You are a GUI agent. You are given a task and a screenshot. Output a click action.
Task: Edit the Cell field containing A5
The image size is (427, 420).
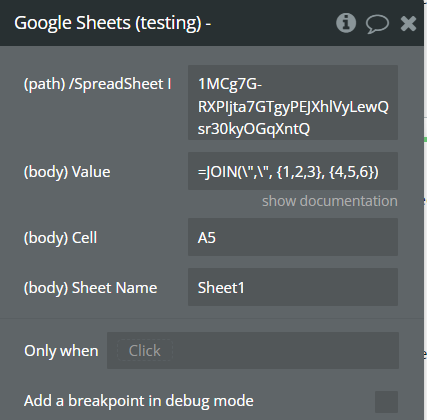point(293,237)
